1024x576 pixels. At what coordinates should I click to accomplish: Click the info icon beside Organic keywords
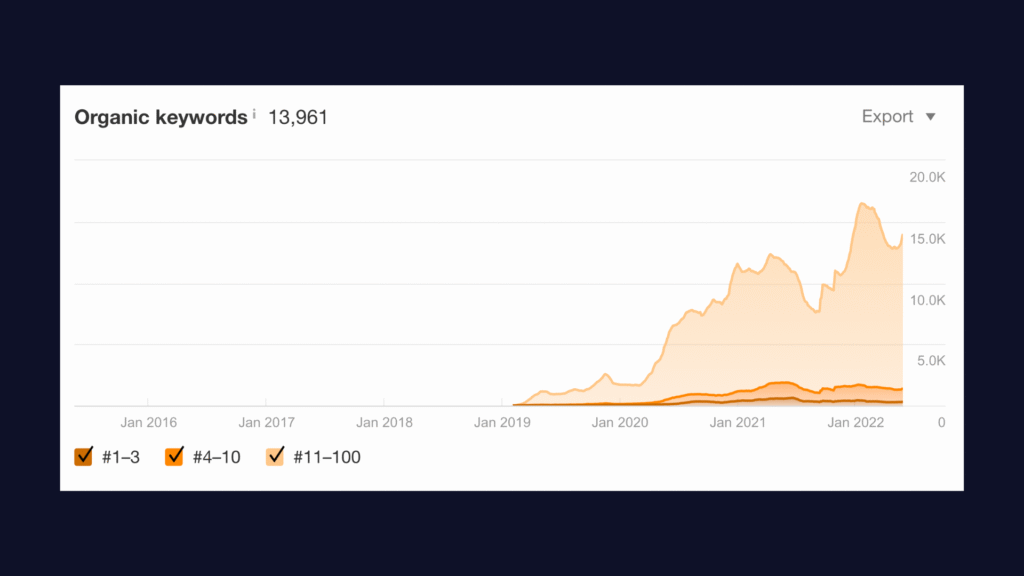point(254,114)
